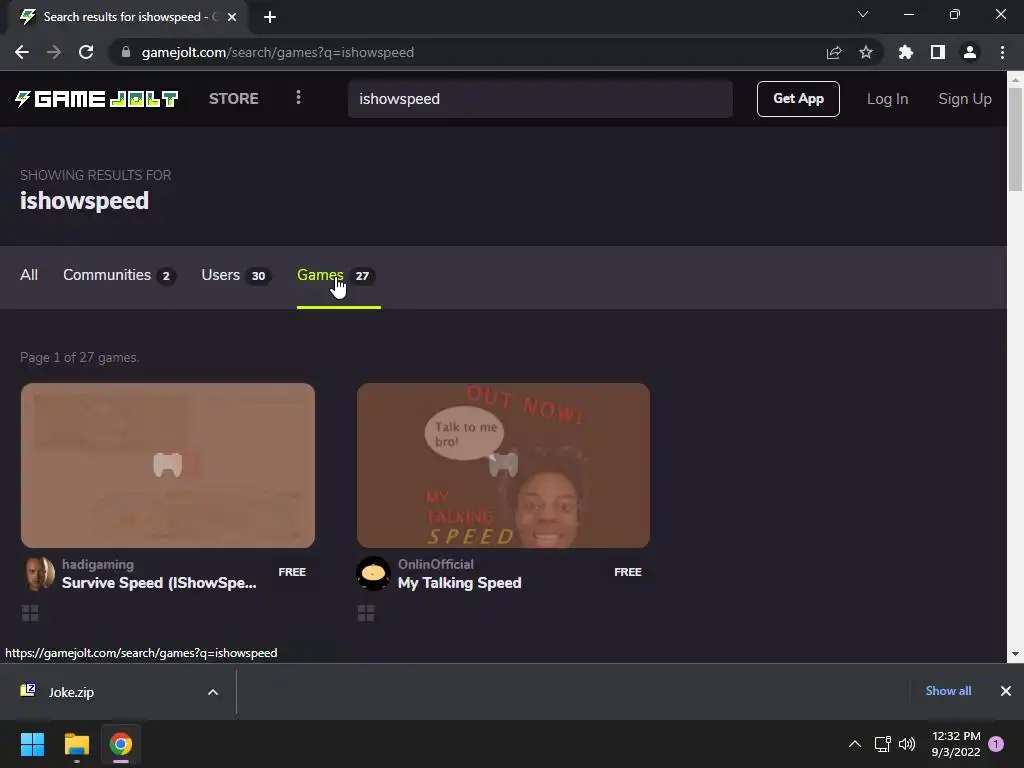1024x768 pixels.
Task: Open the three-dot menu next to STORE
Action: pos(298,98)
